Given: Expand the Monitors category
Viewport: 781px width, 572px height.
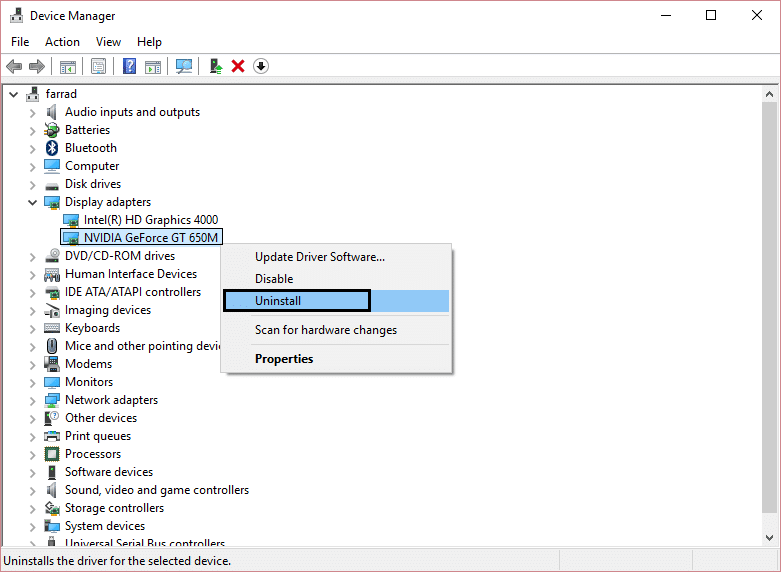Looking at the screenshot, I should (32, 383).
